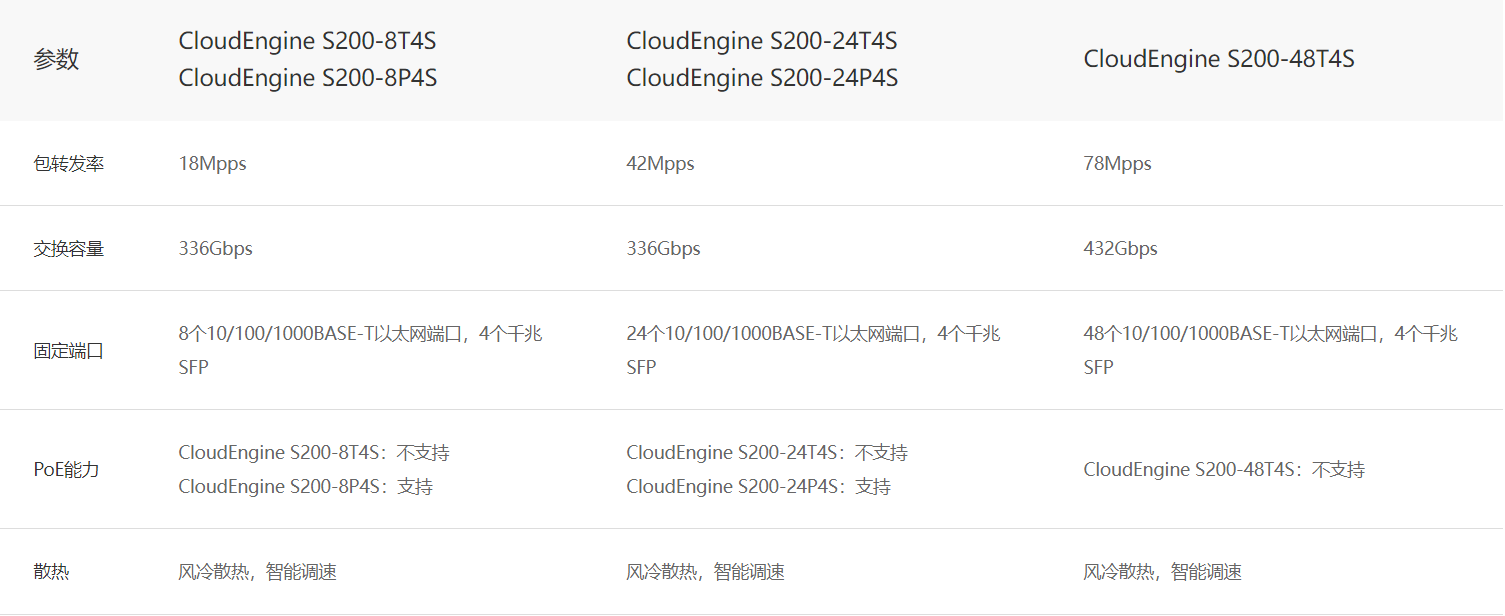This screenshot has width=1505, height=616.
Task: Click the S200-8P4S：支持 PoE entry
Action: click(x=305, y=487)
